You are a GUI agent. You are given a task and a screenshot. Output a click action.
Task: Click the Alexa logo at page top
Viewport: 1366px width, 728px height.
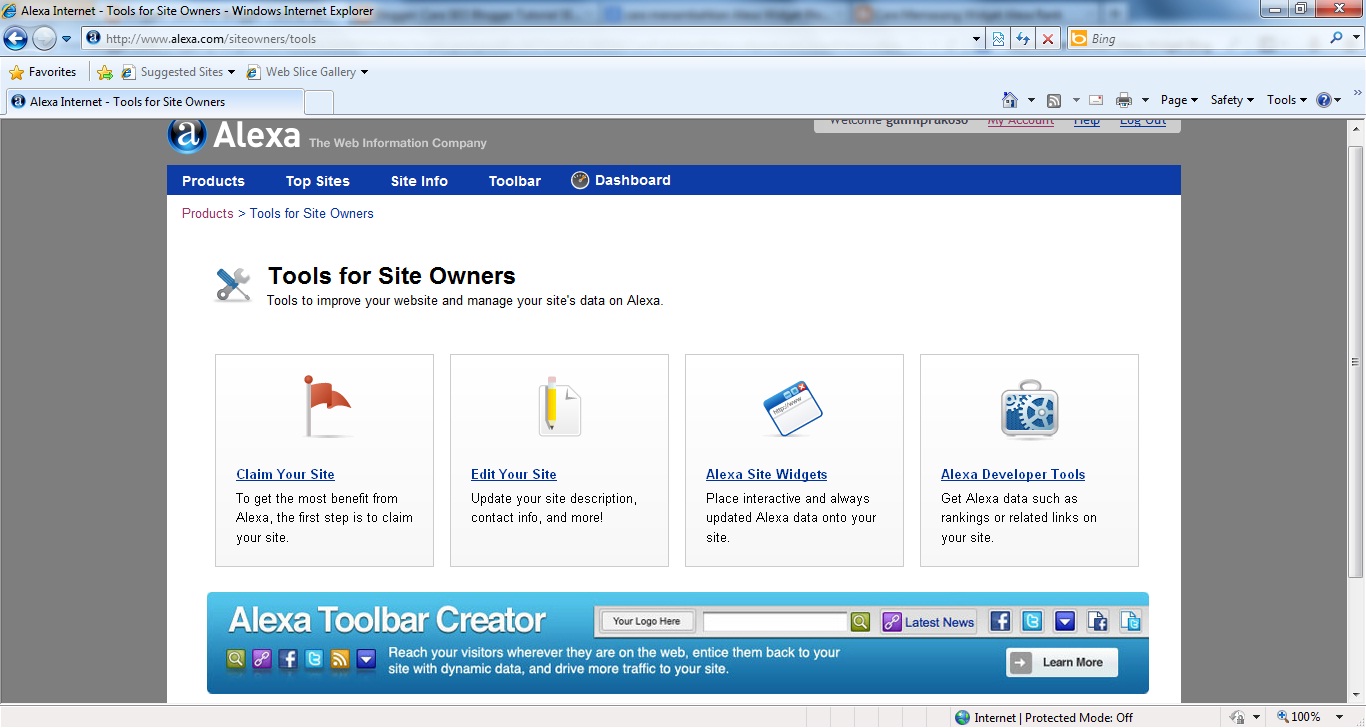[234, 135]
